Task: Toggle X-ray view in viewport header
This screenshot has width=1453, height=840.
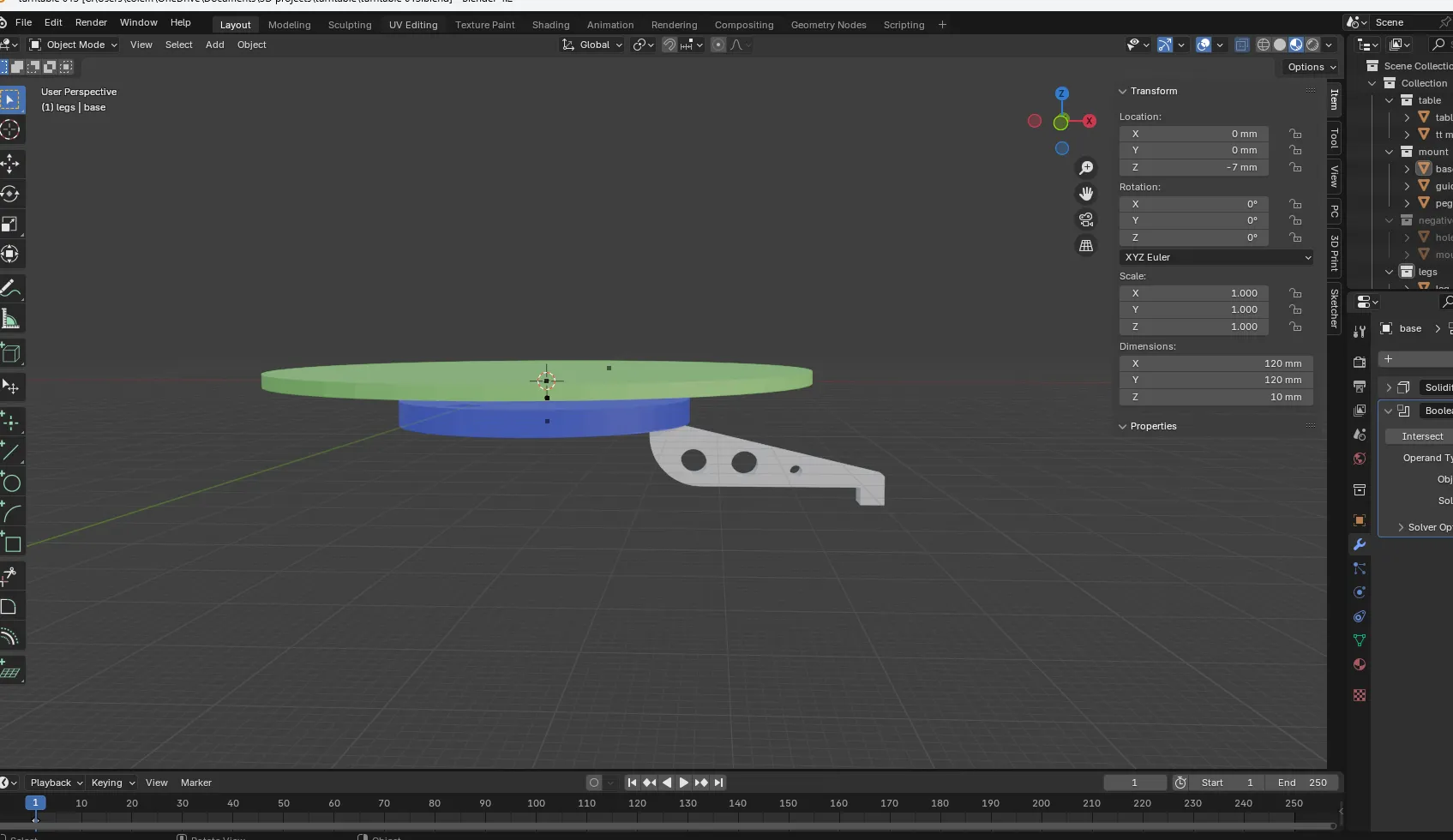Action: [1241, 45]
